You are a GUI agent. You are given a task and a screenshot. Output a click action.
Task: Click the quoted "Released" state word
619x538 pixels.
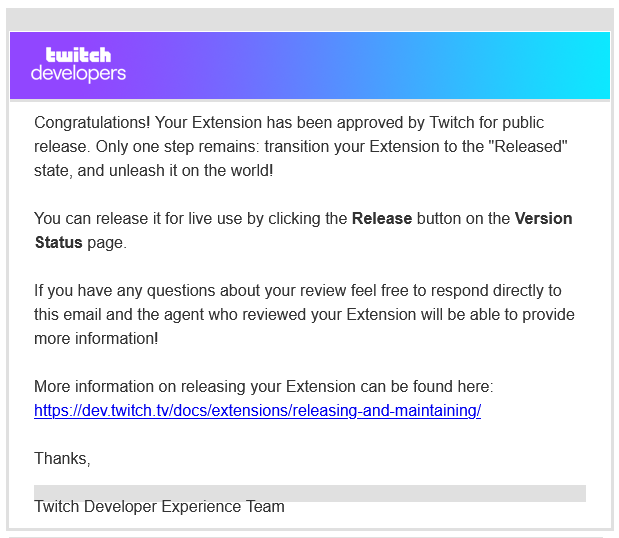point(528,146)
